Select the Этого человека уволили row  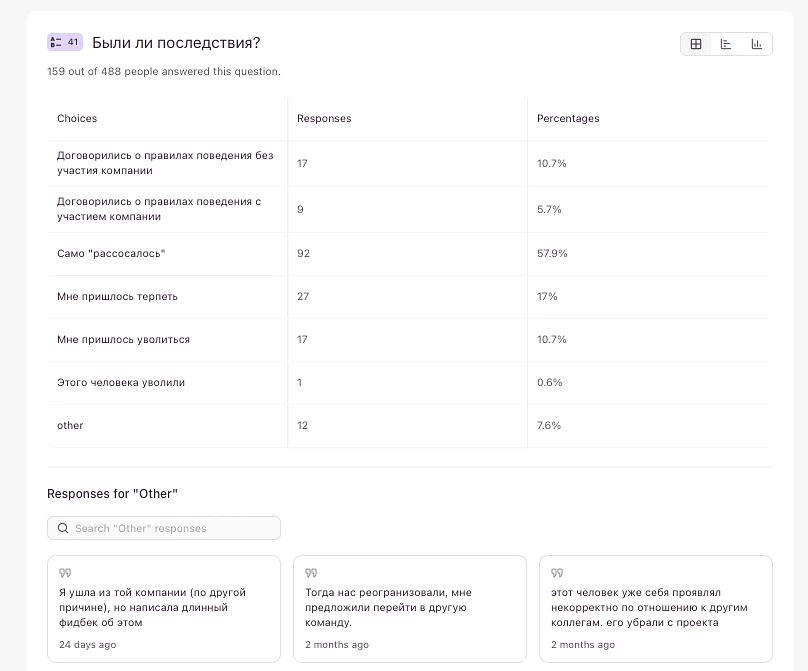pyautogui.click(x=121, y=382)
